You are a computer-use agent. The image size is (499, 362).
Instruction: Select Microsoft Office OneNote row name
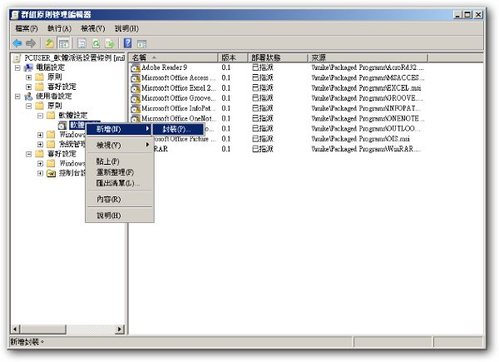click(x=178, y=119)
